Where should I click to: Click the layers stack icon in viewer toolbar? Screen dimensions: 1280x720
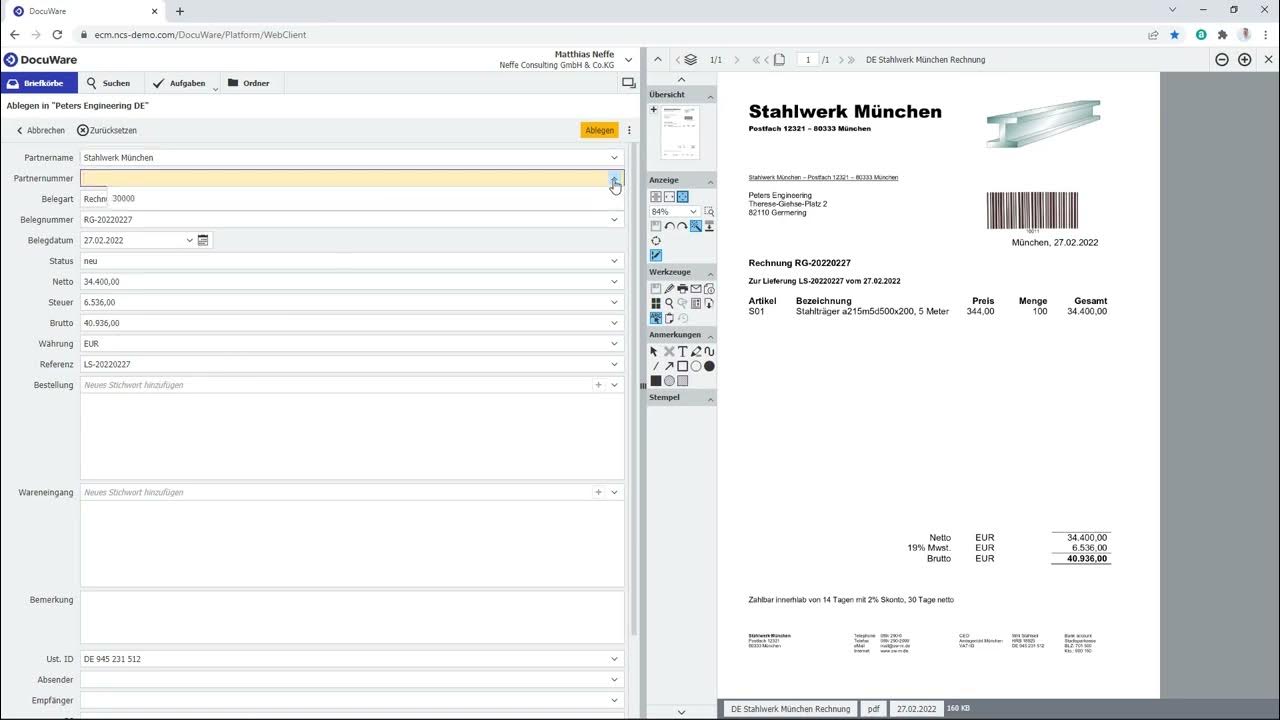[691, 60]
